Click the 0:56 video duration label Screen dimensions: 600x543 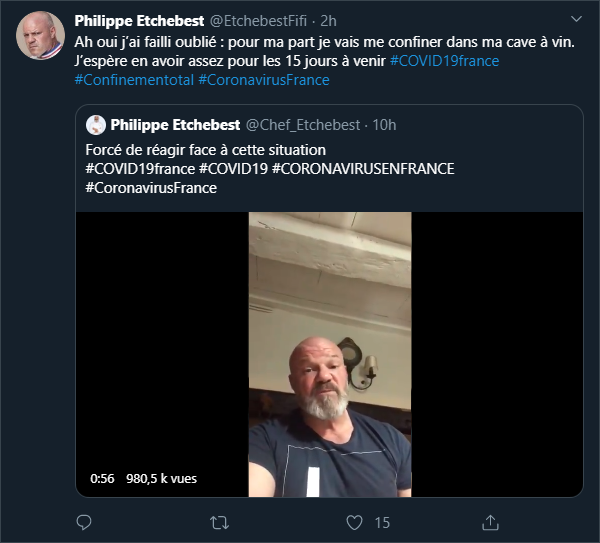pos(102,479)
